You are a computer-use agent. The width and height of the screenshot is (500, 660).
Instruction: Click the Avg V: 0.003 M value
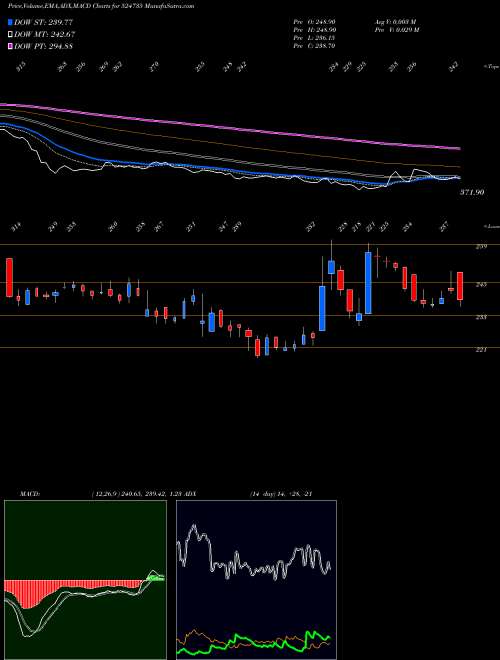pos(395,21)
